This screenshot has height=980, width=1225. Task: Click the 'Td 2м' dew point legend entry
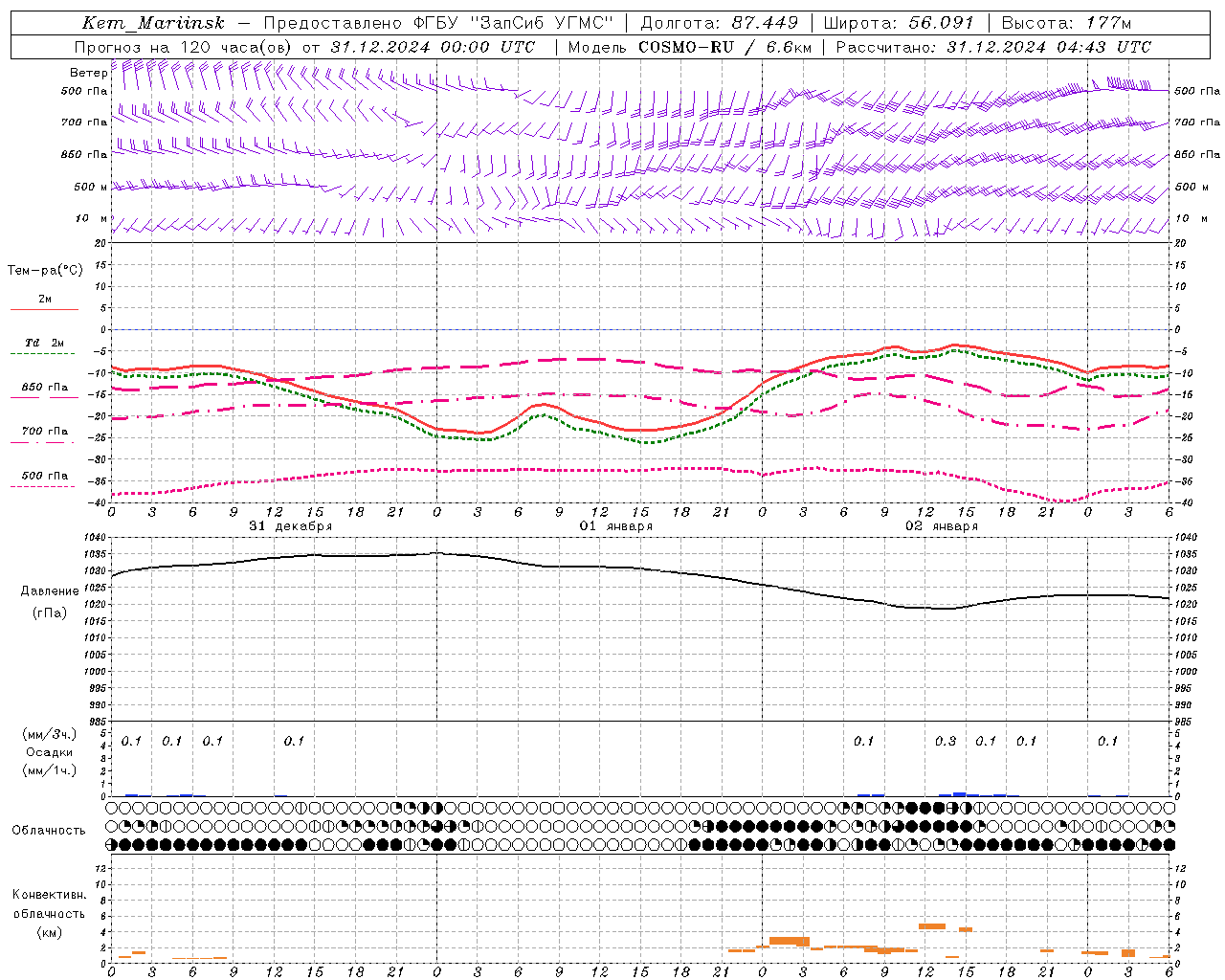tap(45, 343)
